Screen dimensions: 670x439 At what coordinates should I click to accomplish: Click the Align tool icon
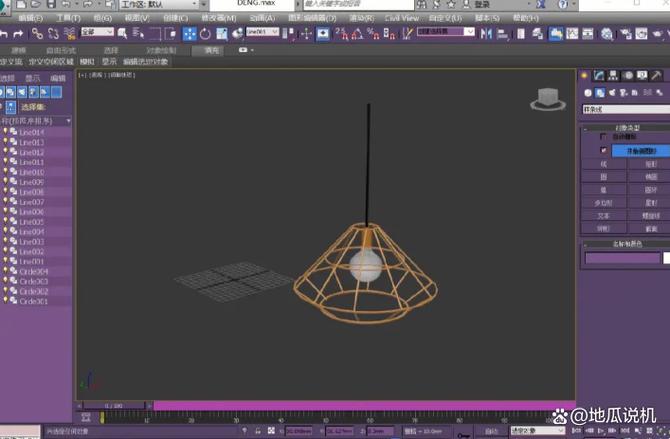point(502,33)
